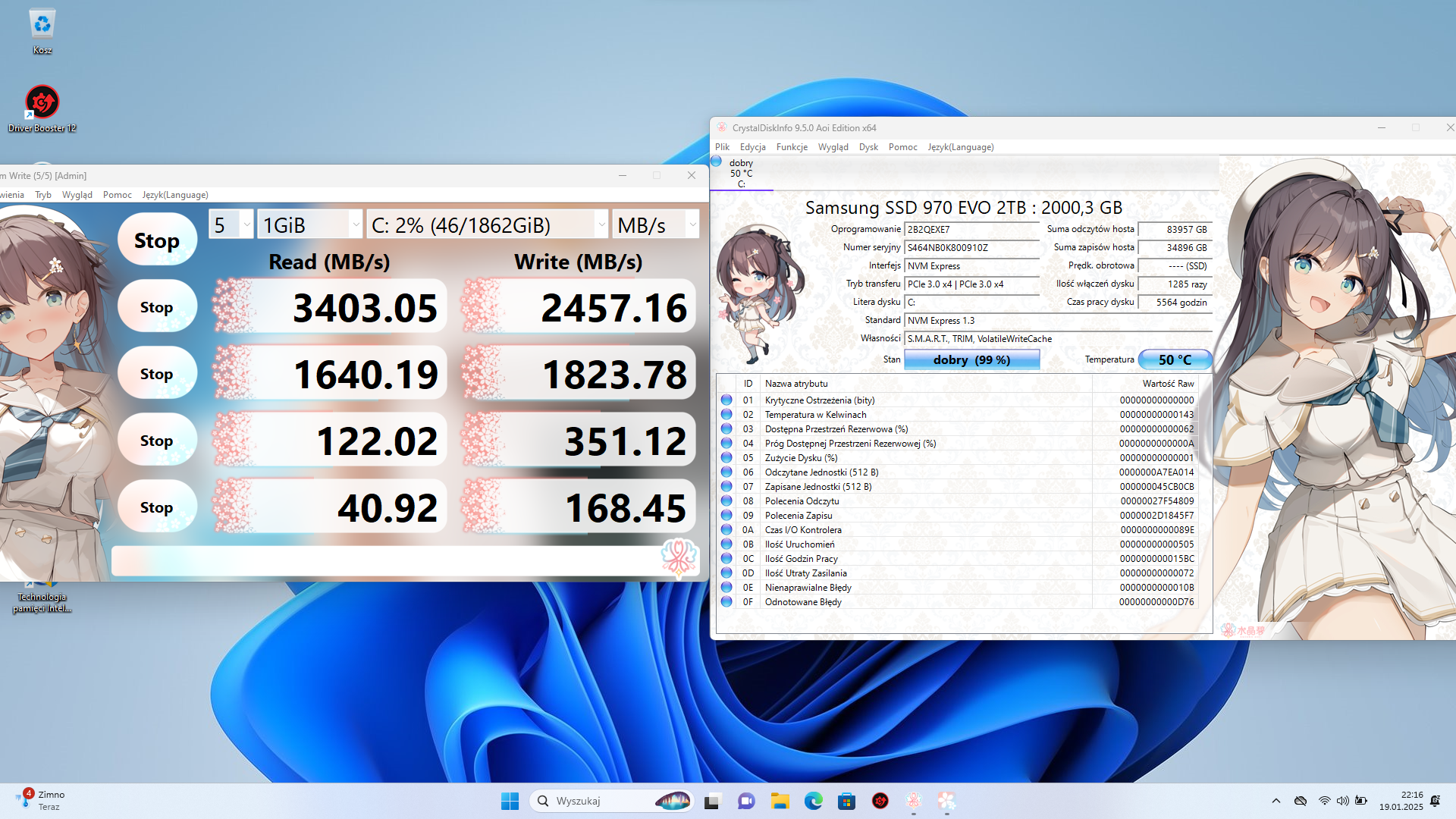Image resolution: width=1456 pixels, height=819 pixels.
Task: Open Plik menu in CrystalDiskInfo
Action: click(722, 147)
